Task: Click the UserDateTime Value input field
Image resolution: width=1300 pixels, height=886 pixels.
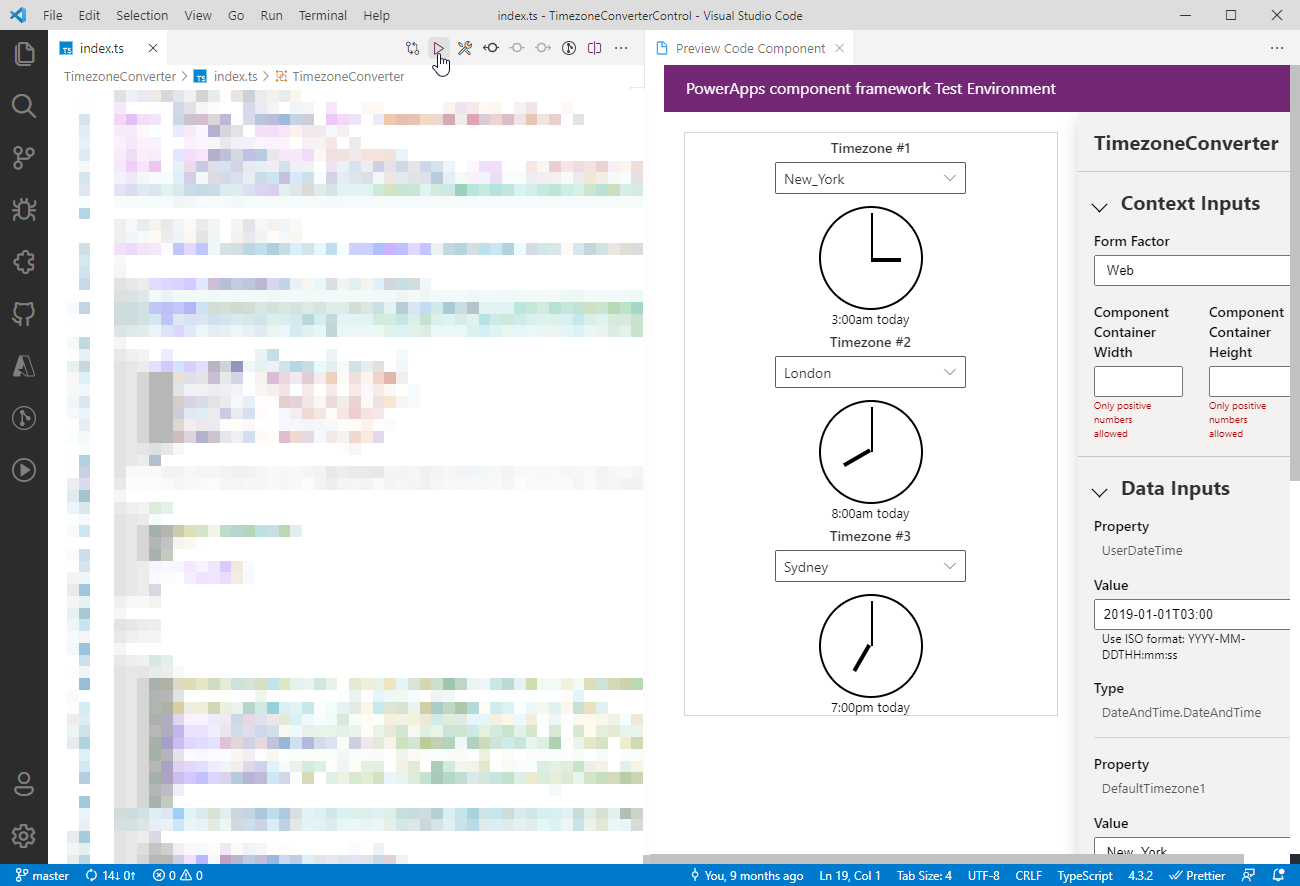Action: pyautogui.click(x=1191, y=614)
